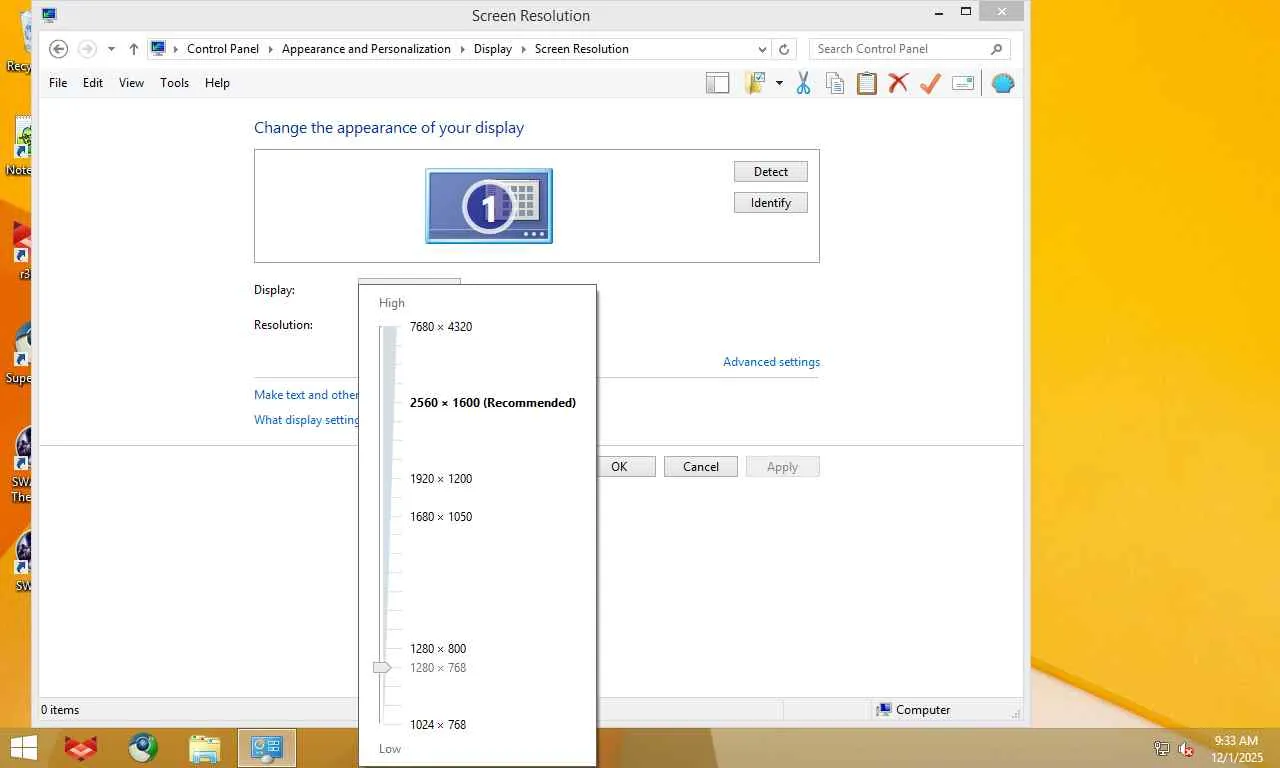
Task: Go up one level with the Up arrow
Action: [133, 49]
